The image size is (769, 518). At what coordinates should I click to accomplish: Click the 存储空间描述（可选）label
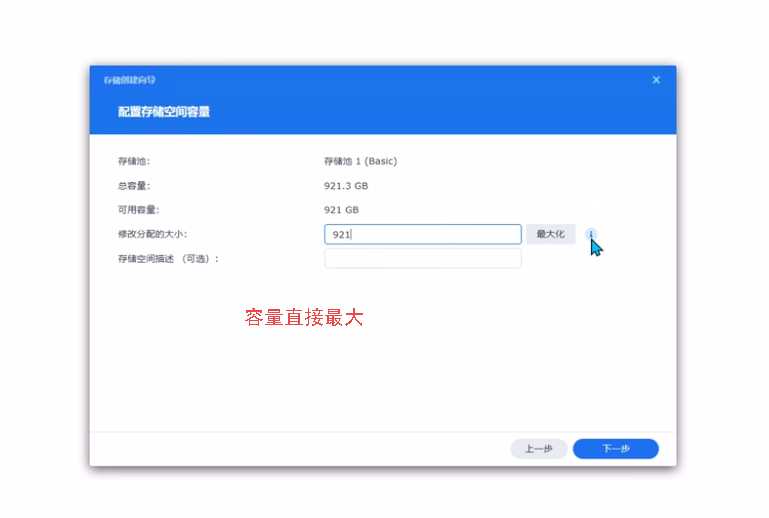pyautogui.click(x=168, y=259)
